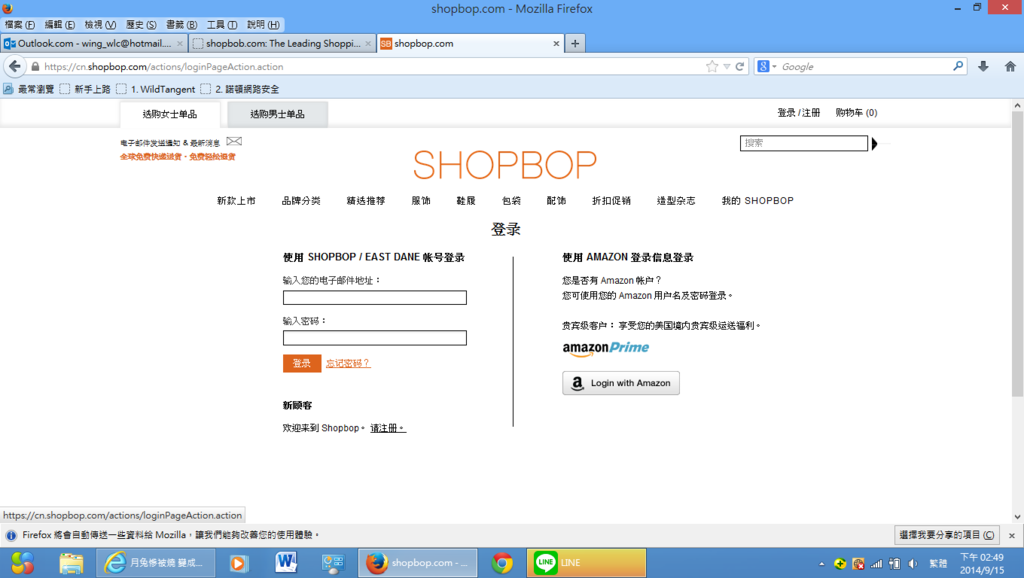Viewport: 1024px width, 578px height.
Task: Select the 选购女士单品 tab
Action: click(170, 114)
